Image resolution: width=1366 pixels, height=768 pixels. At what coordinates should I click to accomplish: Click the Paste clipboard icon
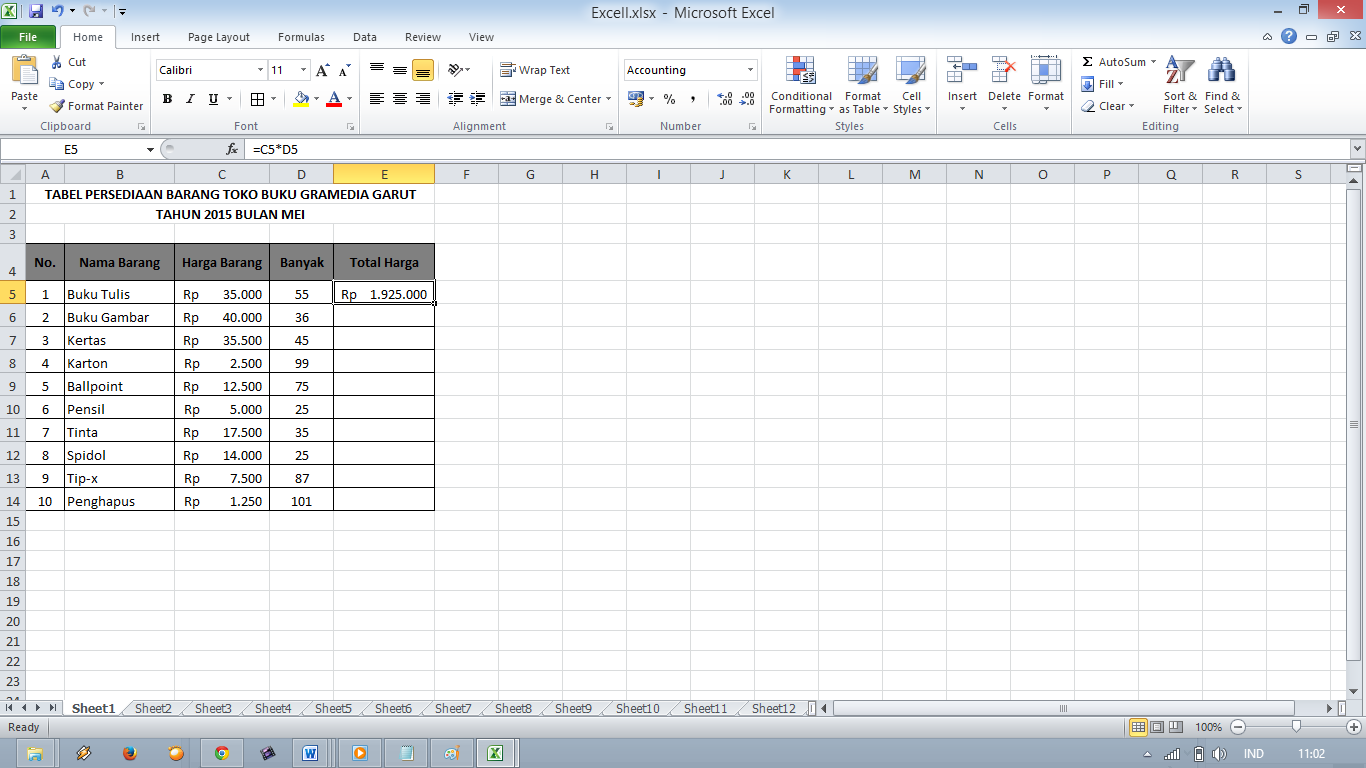24,71
